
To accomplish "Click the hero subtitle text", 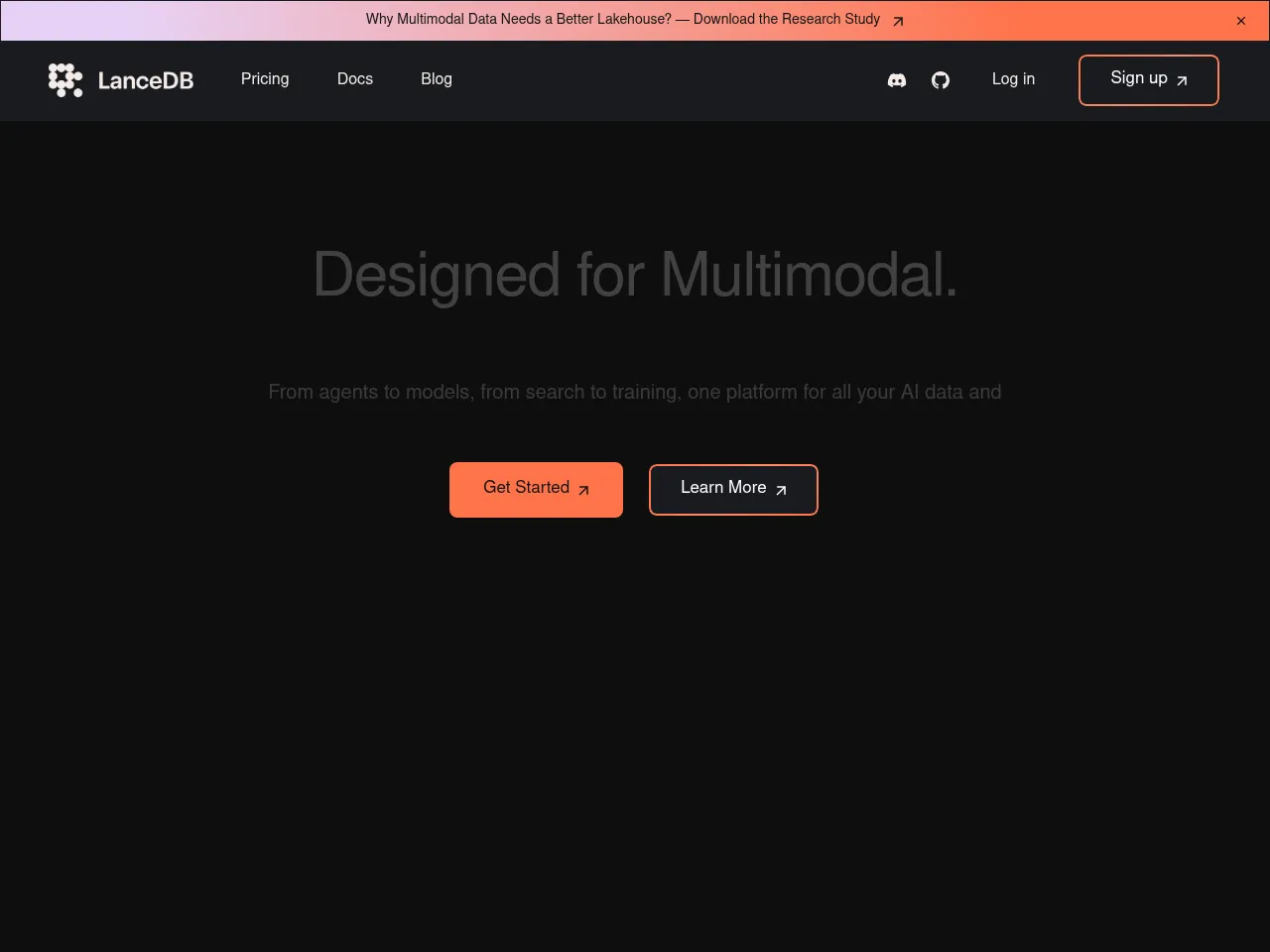I will click(634, 393).
